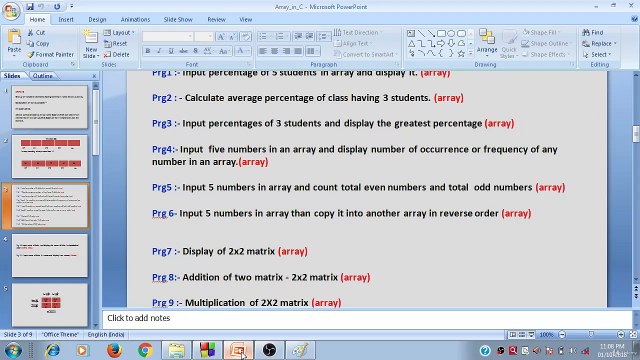Image resolution: width=640 pixels, height=360 pixels.
Task: Change line spacing
Action: tap(323, 37)
